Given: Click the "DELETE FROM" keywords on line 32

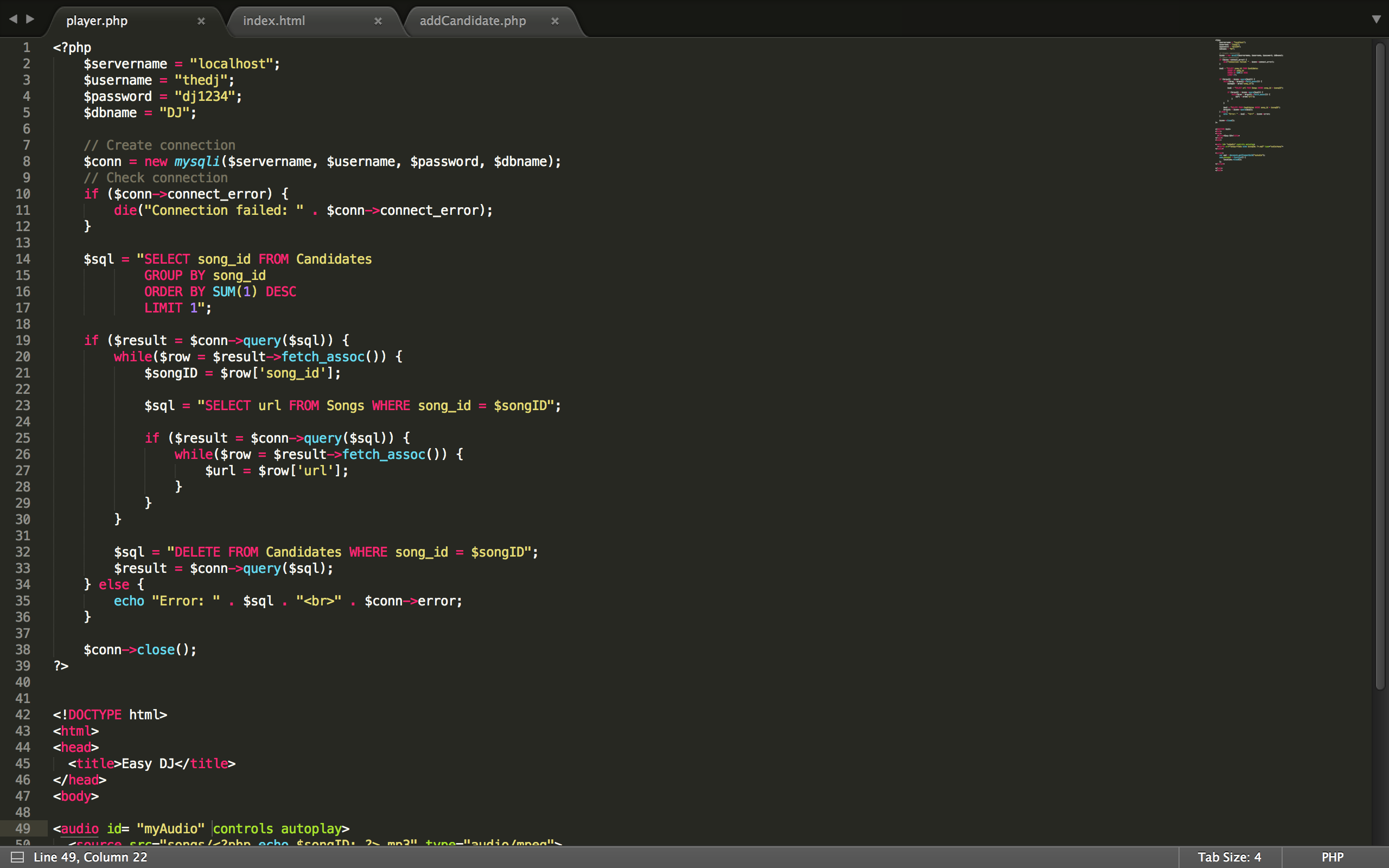Looking at the screenshot, I should tap(216, 552).
